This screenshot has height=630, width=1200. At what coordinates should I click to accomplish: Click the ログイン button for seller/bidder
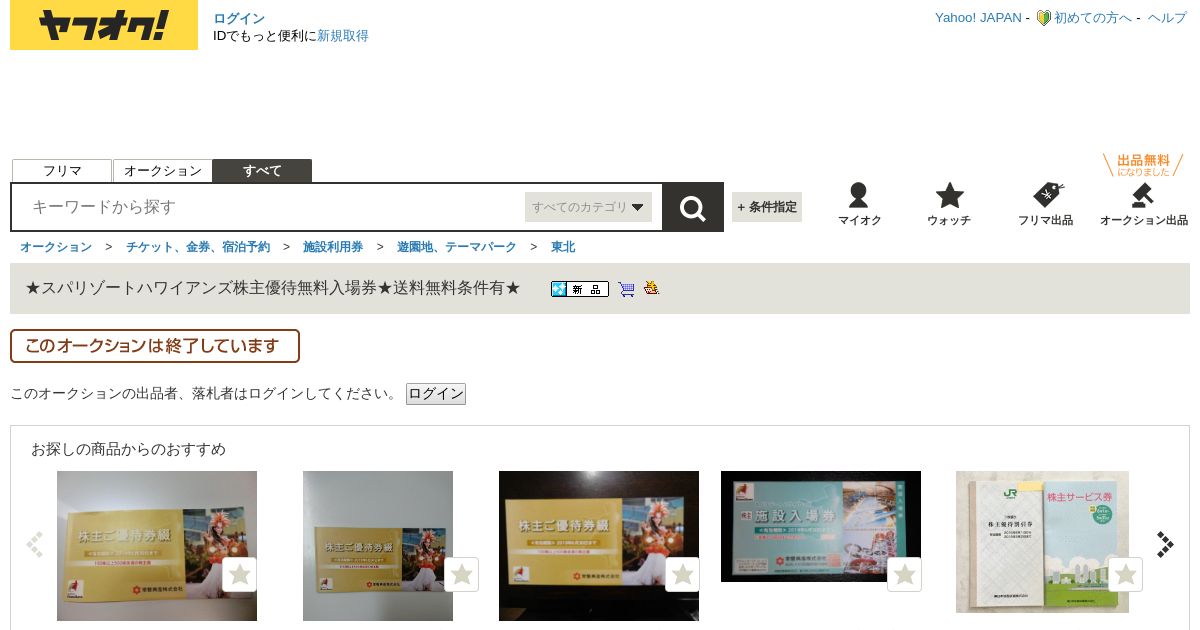point(436,394)
